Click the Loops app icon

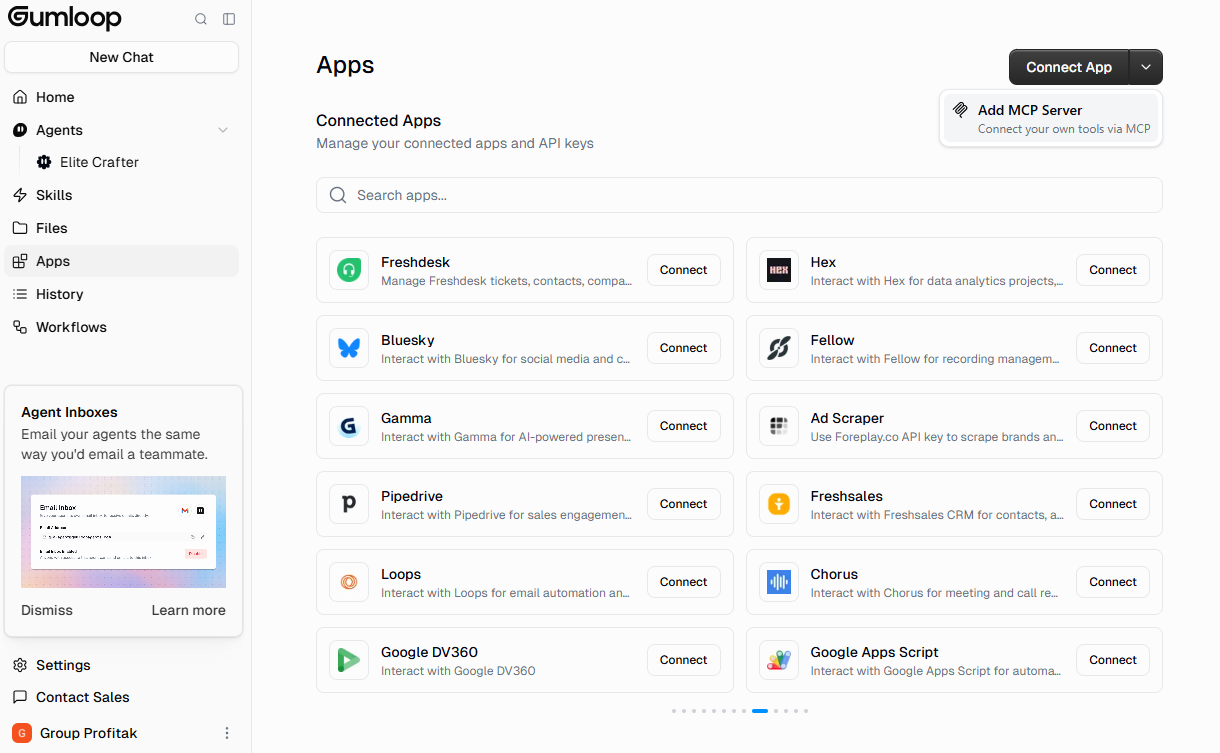click(349, 582)
